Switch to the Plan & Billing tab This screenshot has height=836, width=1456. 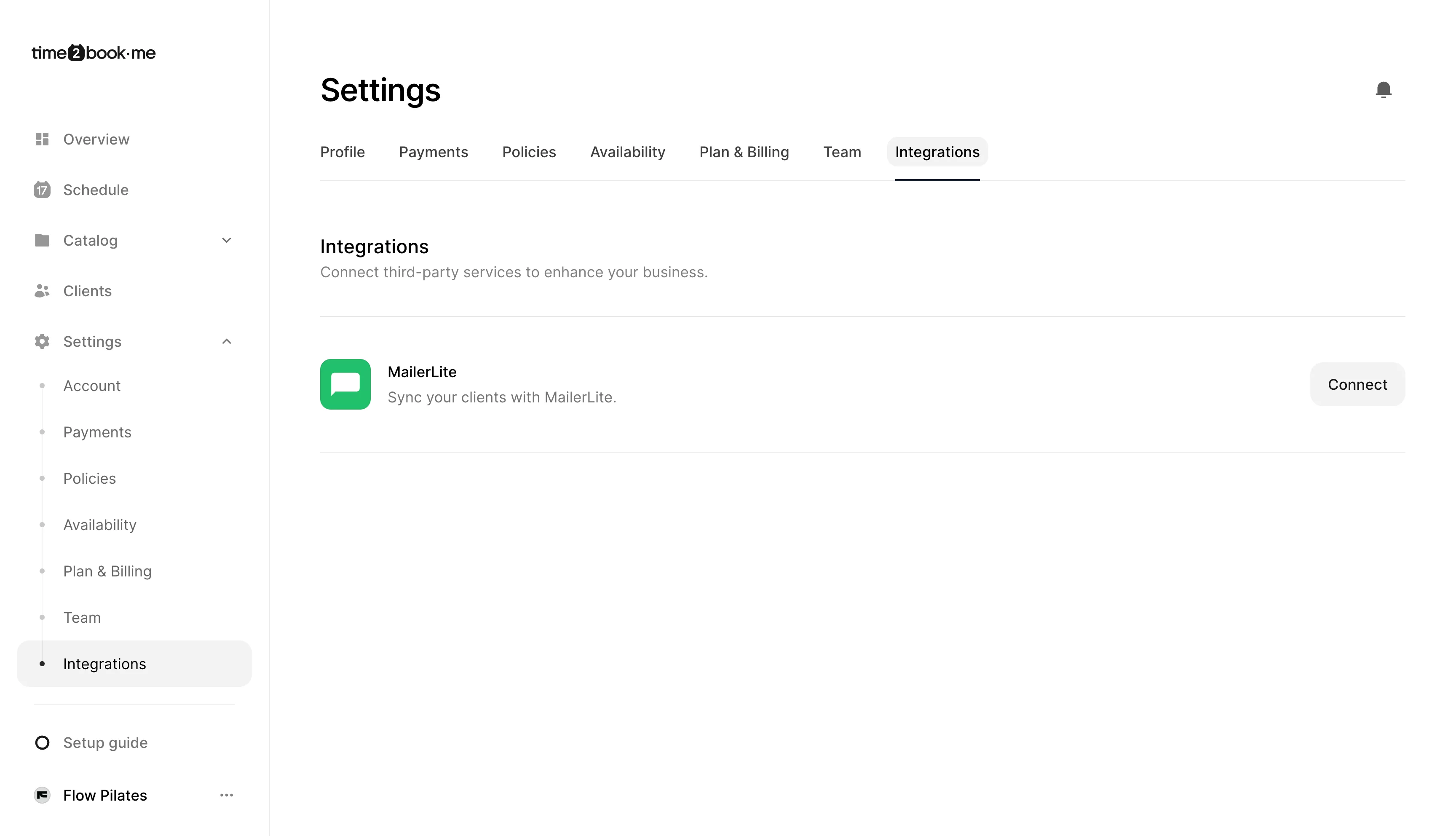click(744, 152)
